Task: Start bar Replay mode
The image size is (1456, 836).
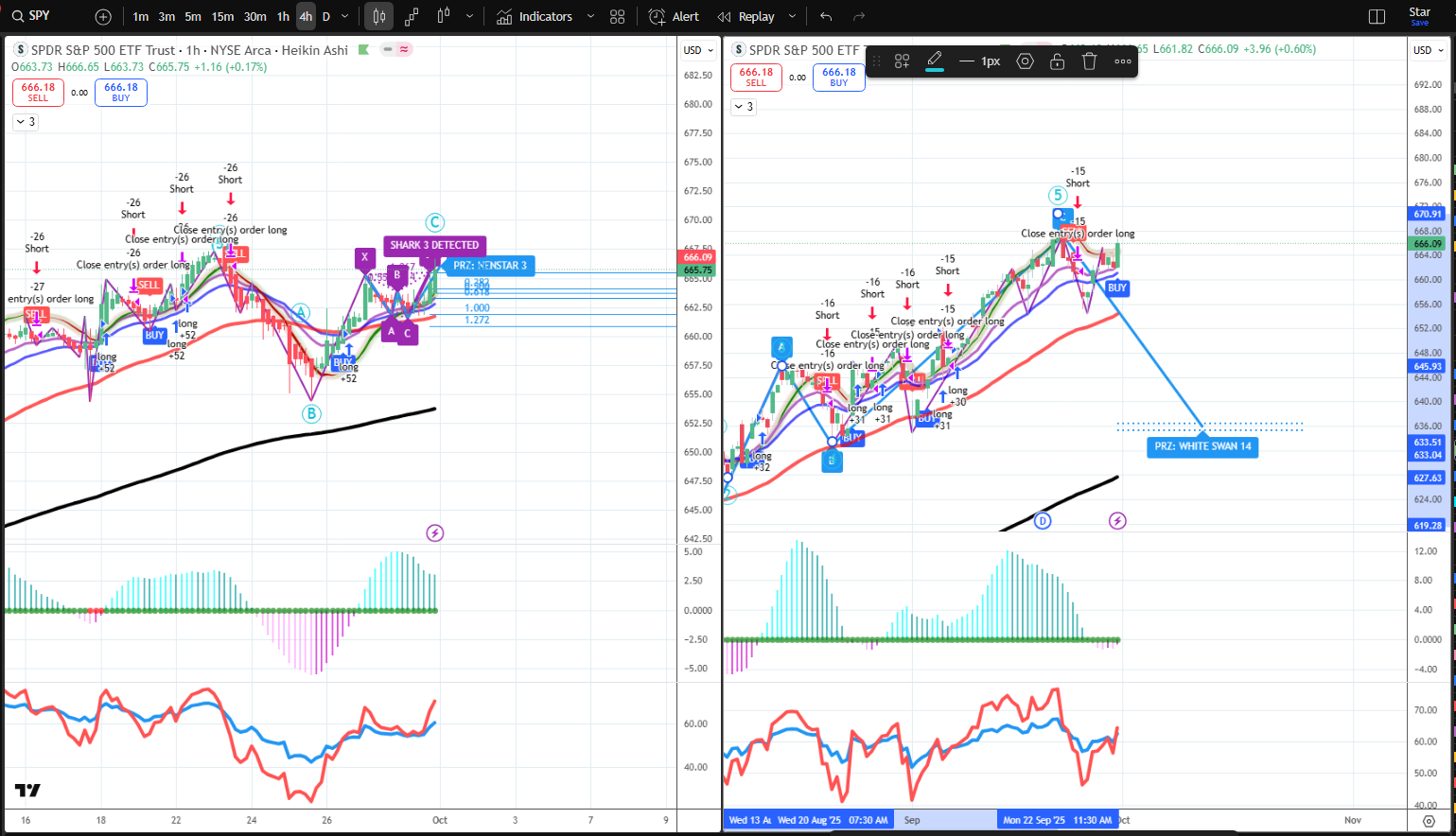Action: pyautogui.click(x=746, y=17)
